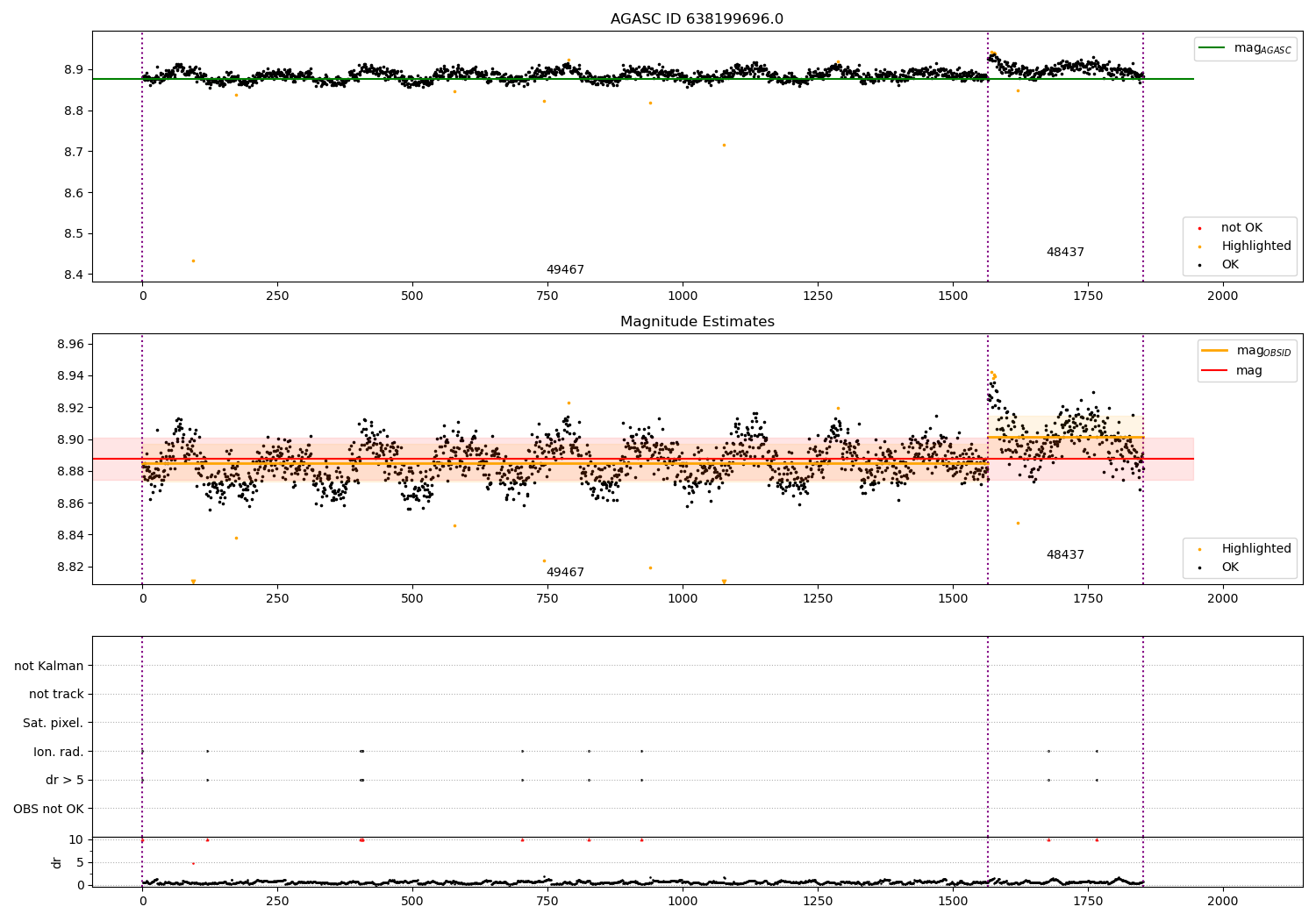Click the 8.88 tick on the middle plot y-axis
Image resolution: width=1316 pixels, height=921 pixels.
(70, 472)
